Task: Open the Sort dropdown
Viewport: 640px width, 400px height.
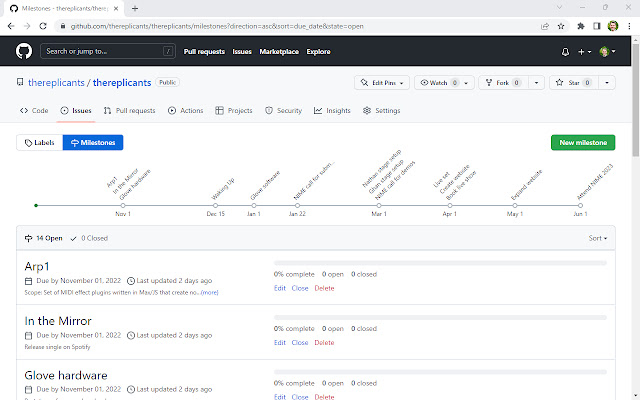Action: pos(597,239)
